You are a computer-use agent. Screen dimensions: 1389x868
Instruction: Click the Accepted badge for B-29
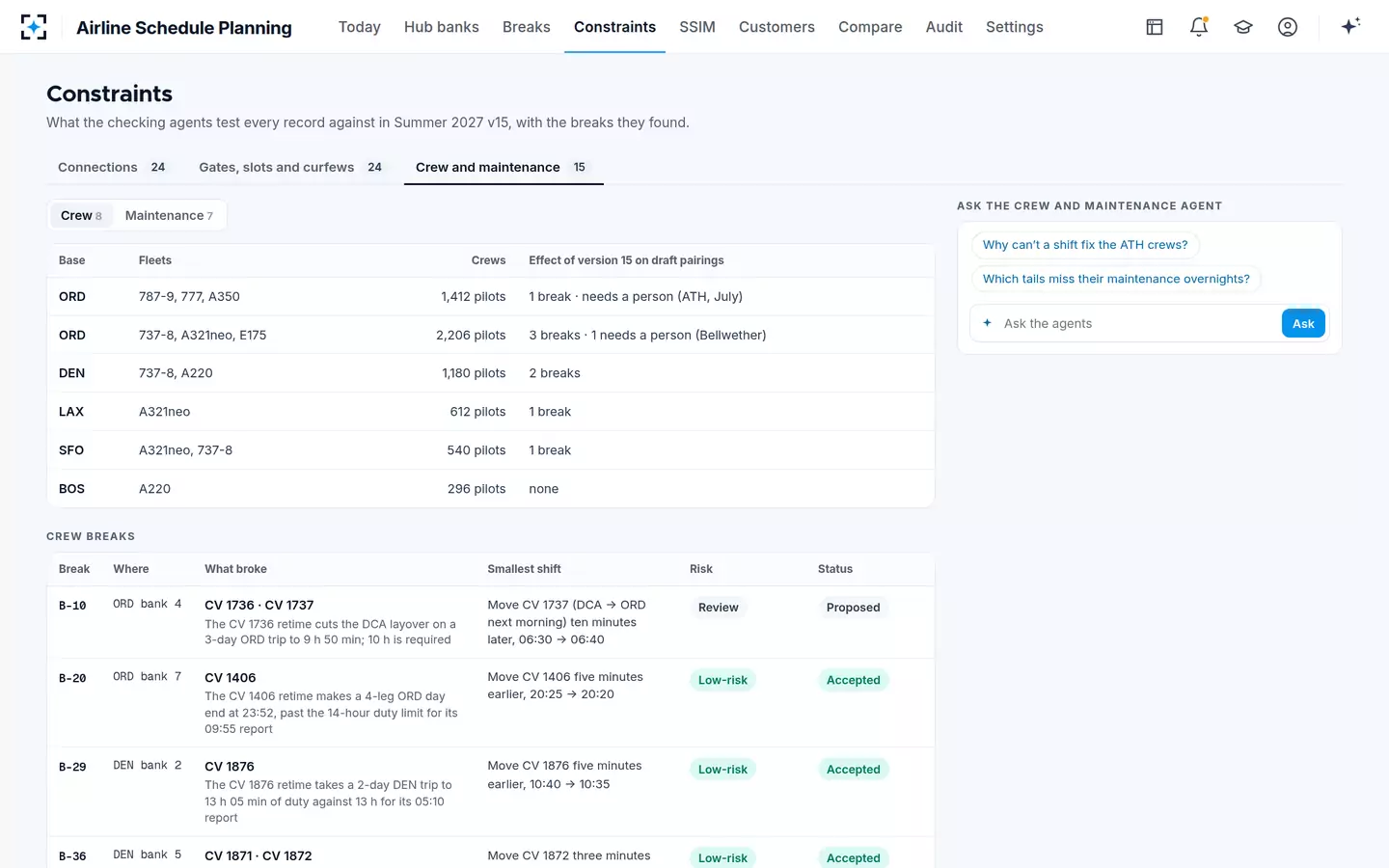click(x=853, y=770)
